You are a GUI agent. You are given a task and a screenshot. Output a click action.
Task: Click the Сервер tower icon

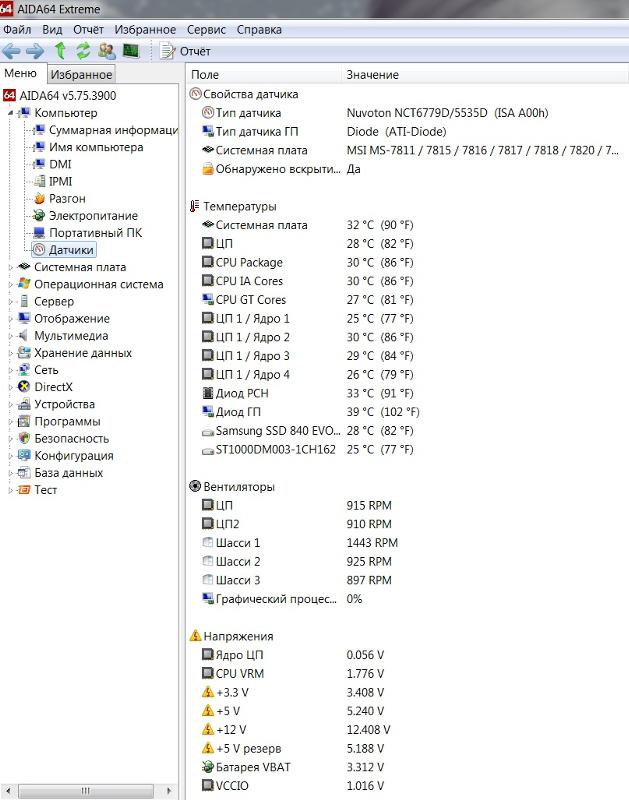pyautogui.click(x=24, y=302)
